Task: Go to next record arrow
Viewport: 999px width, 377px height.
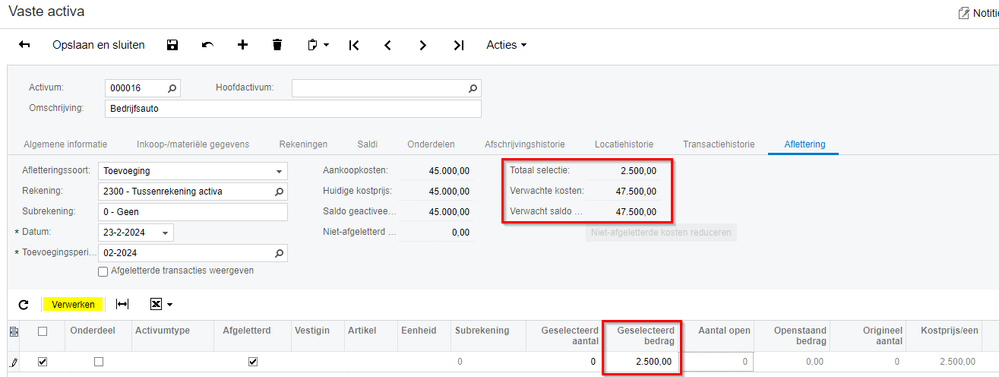Action: click(422, 45)
